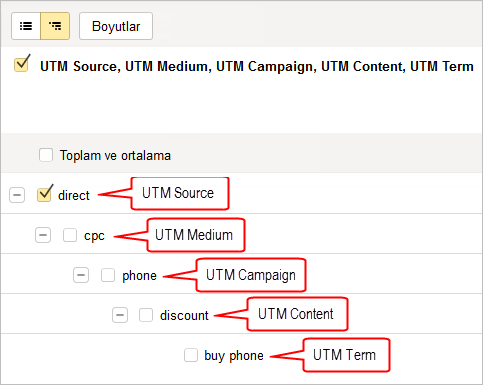Uncheck the direct row checkbox

[44, 195]
